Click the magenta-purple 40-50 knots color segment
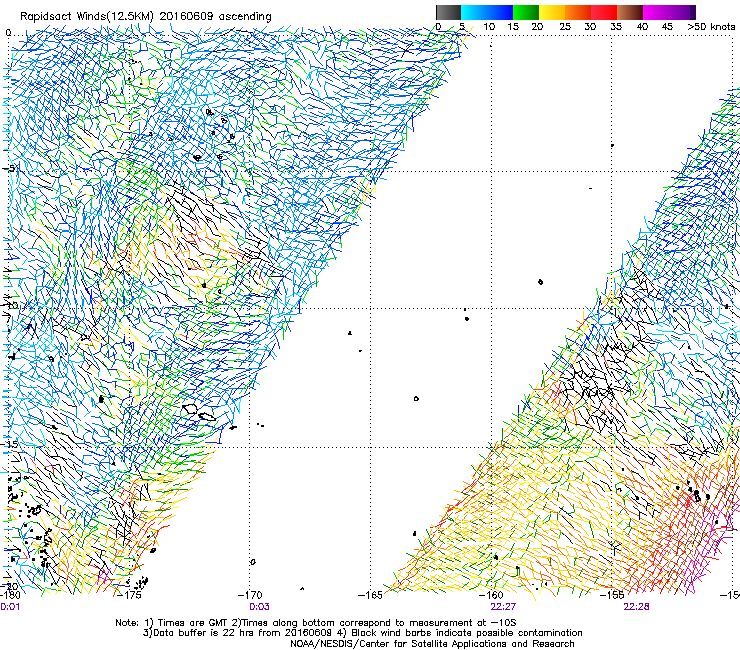The height and width of the screenshot is (650, 740). [669, 12]
